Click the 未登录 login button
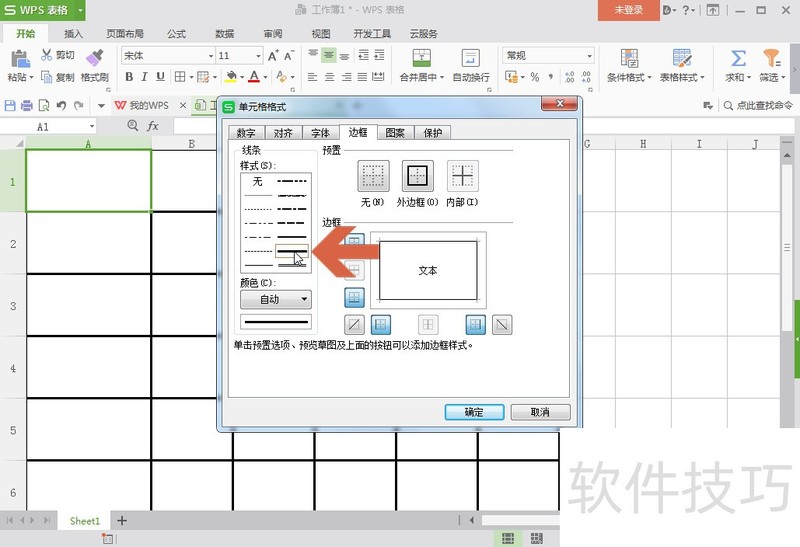The image size is (800, 547). [629, 10]
